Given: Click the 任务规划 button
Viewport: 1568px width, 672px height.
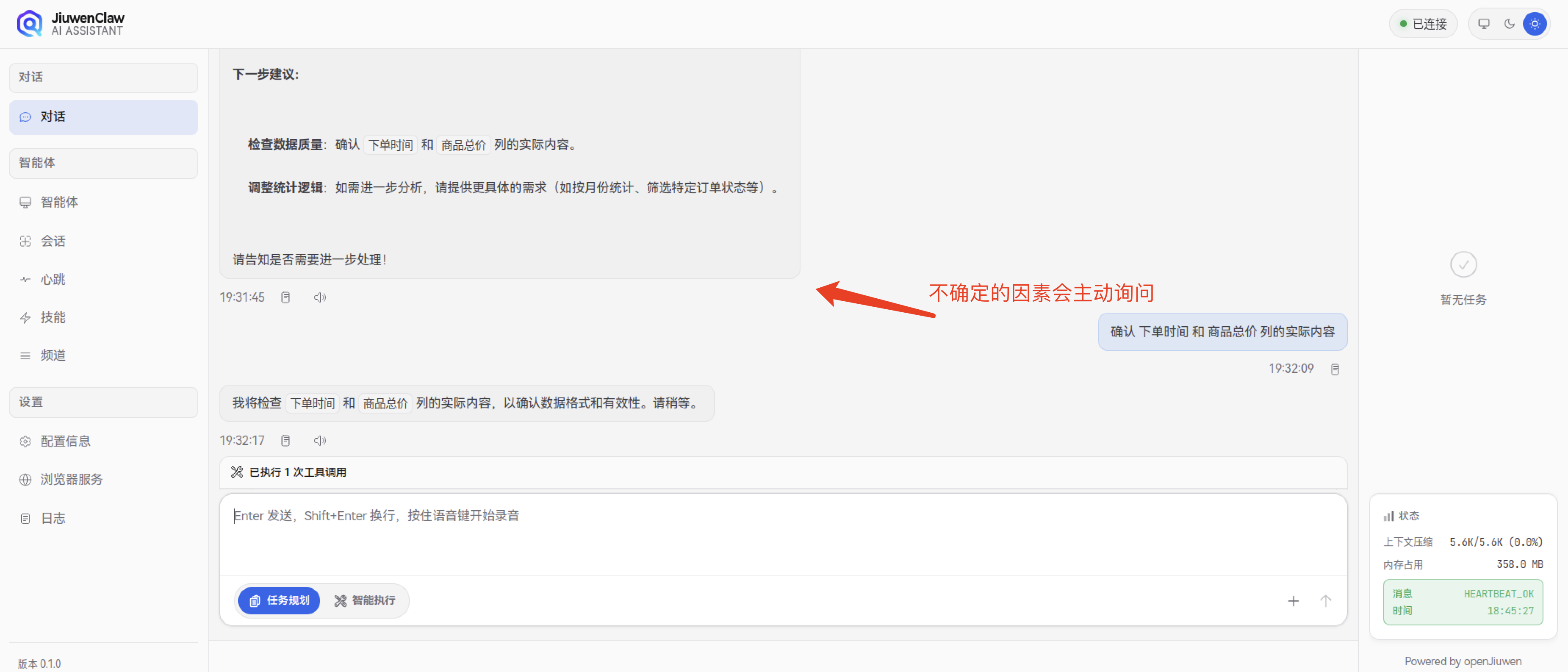Looking at the screenshot, I should point(278,601).
